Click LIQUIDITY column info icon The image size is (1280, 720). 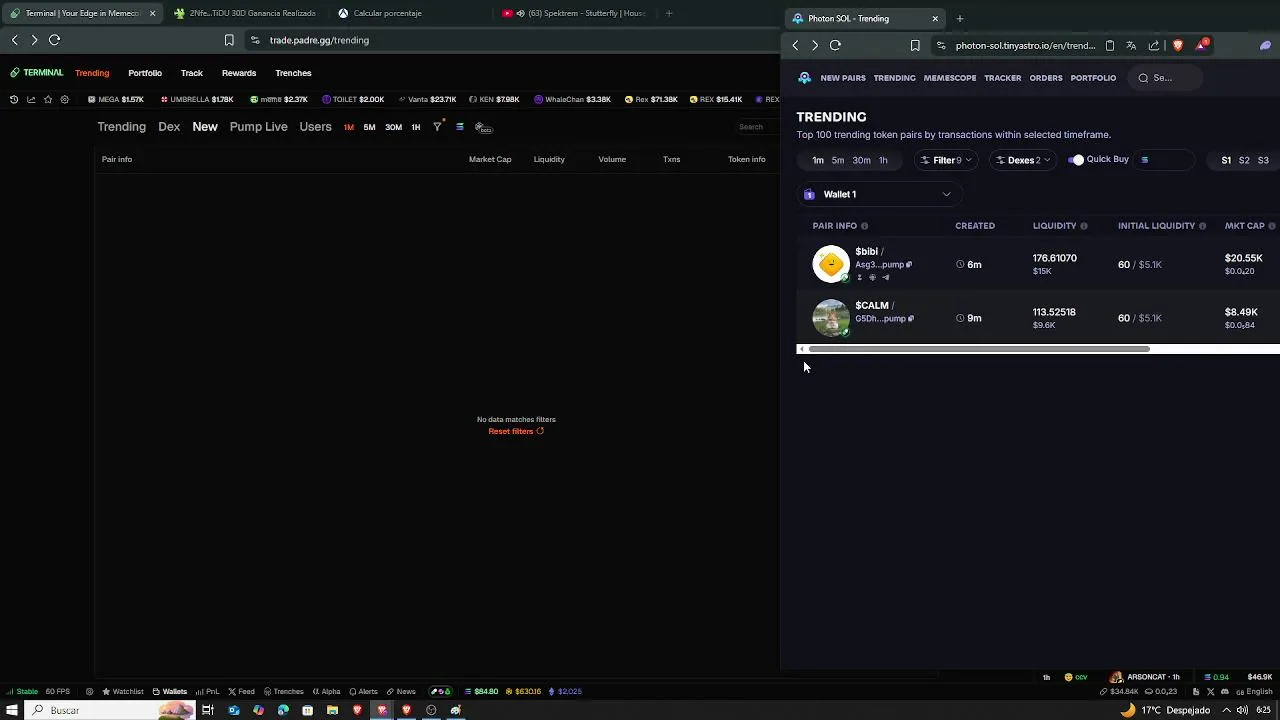tap(1083, 226)
